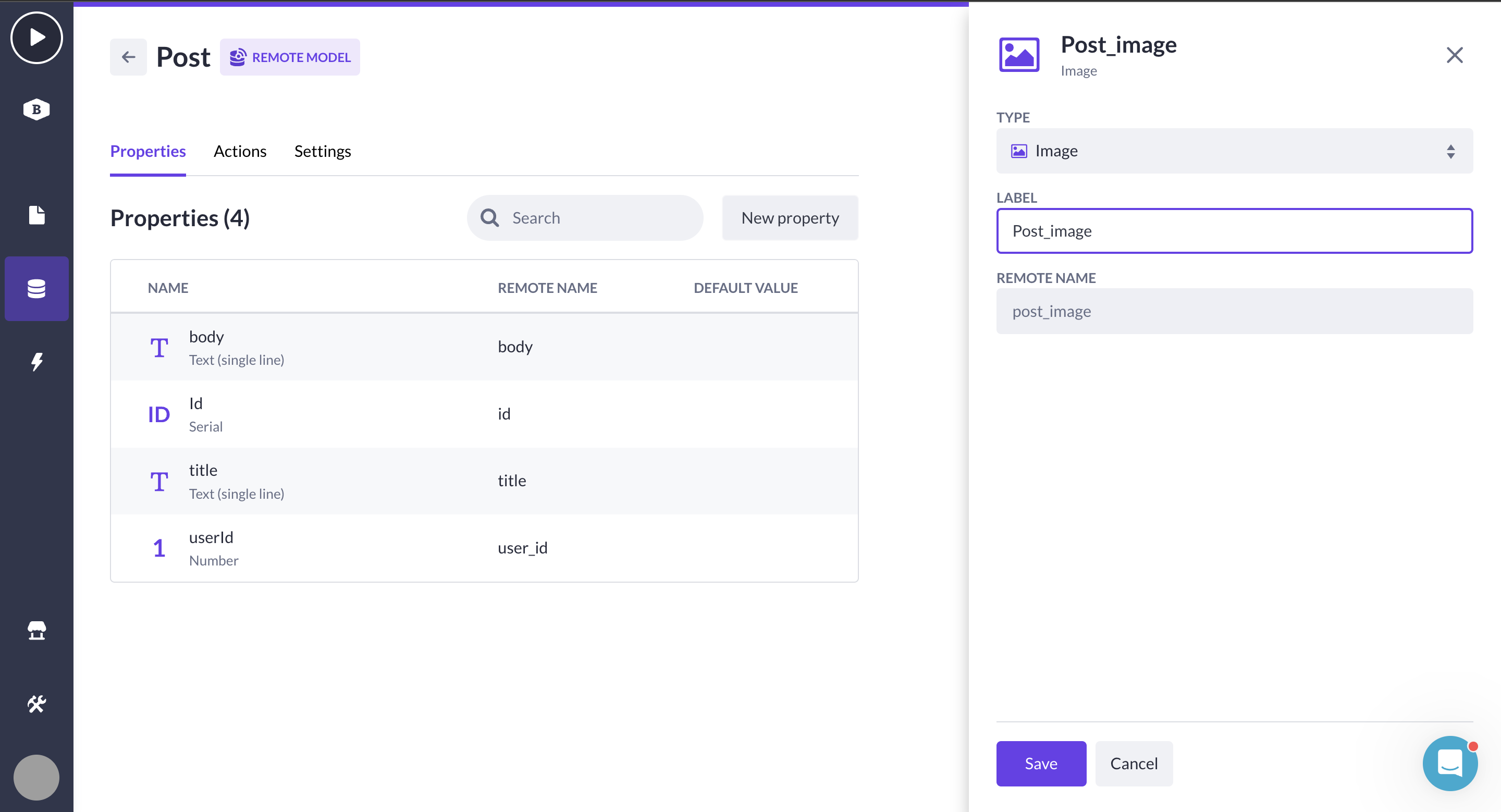This screenshot has width=1501, height=812.
Task: Click the body remote name cell
Action: tap(515, 347)
